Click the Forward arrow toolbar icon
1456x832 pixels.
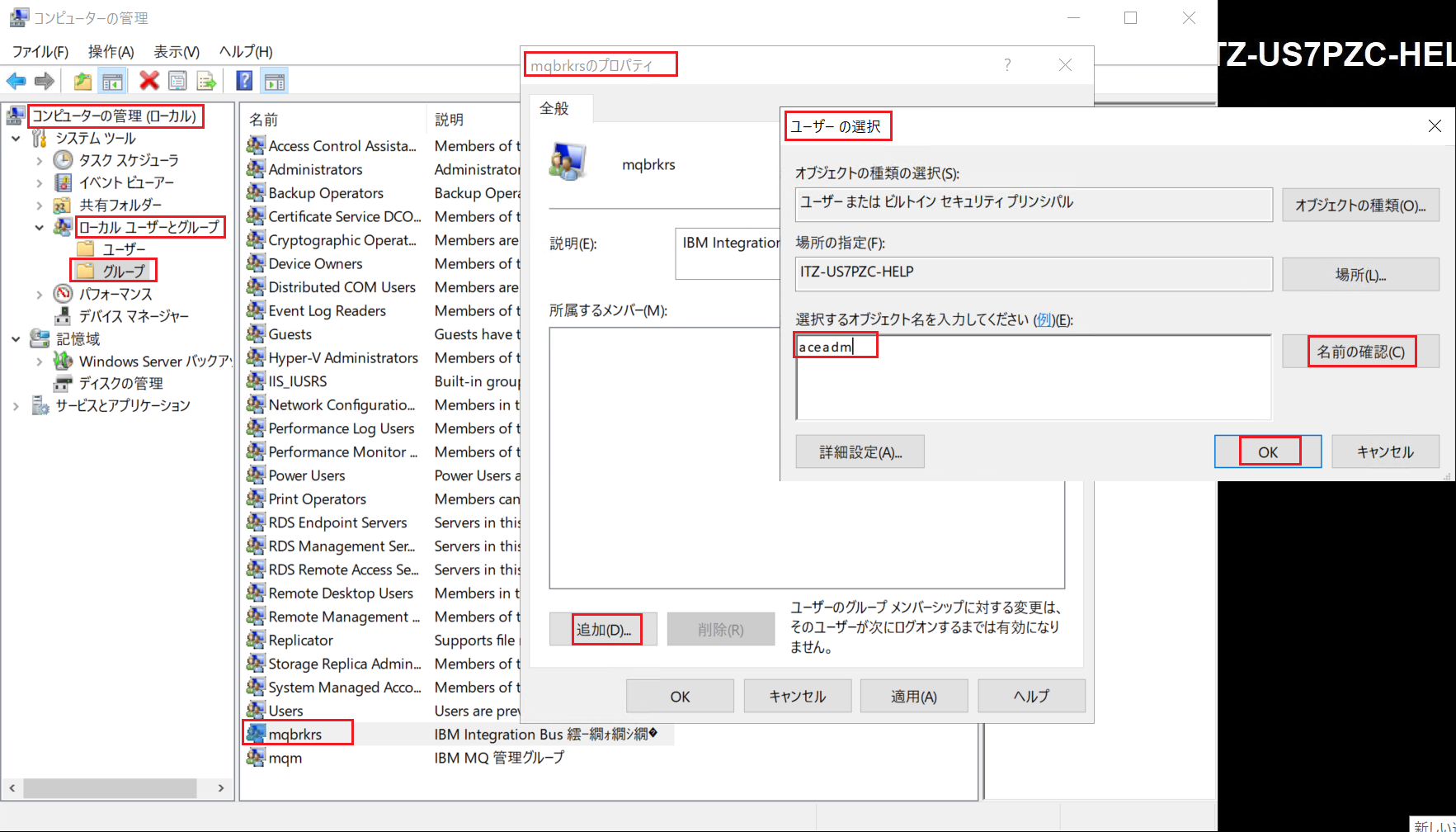point(45,81)
